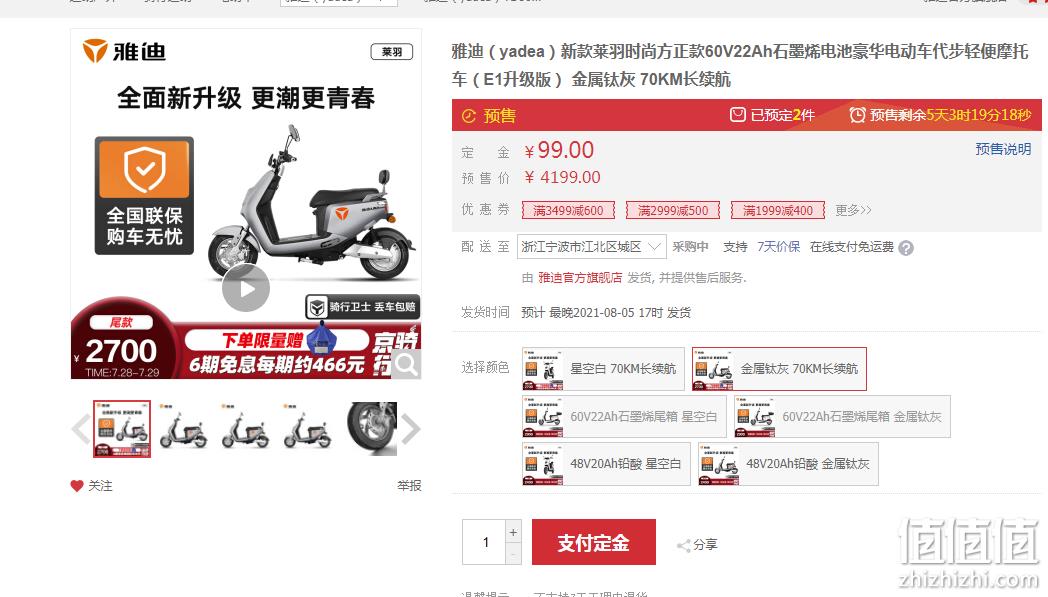Open the 分享 share icon

(x=684, y=546)
